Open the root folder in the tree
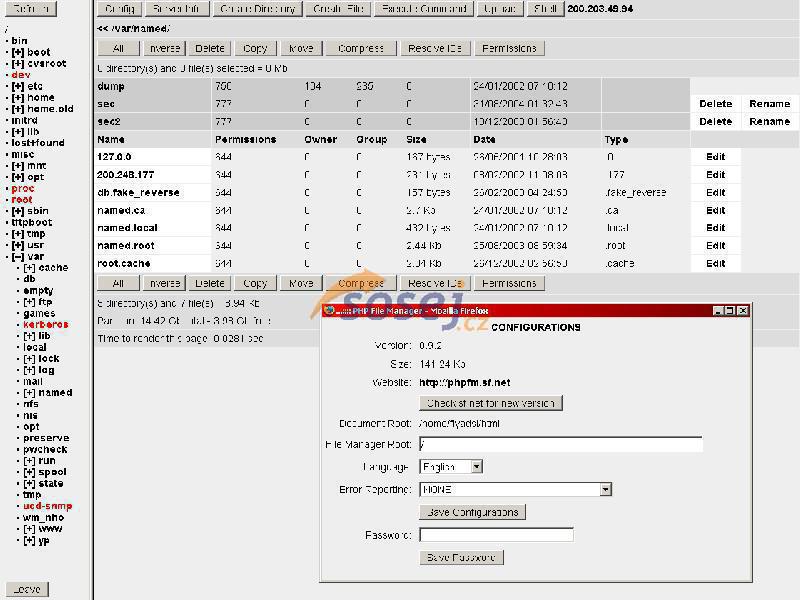 click(22, 199)
